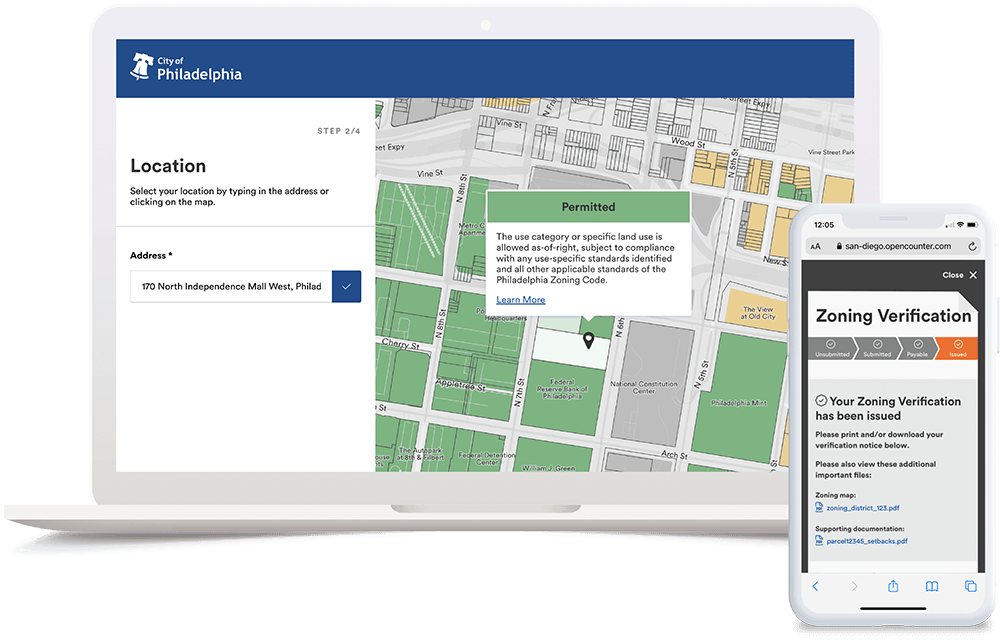Tap the phone browser reload icon
This screenshot has width=1000, height=642.
[972, 246]
